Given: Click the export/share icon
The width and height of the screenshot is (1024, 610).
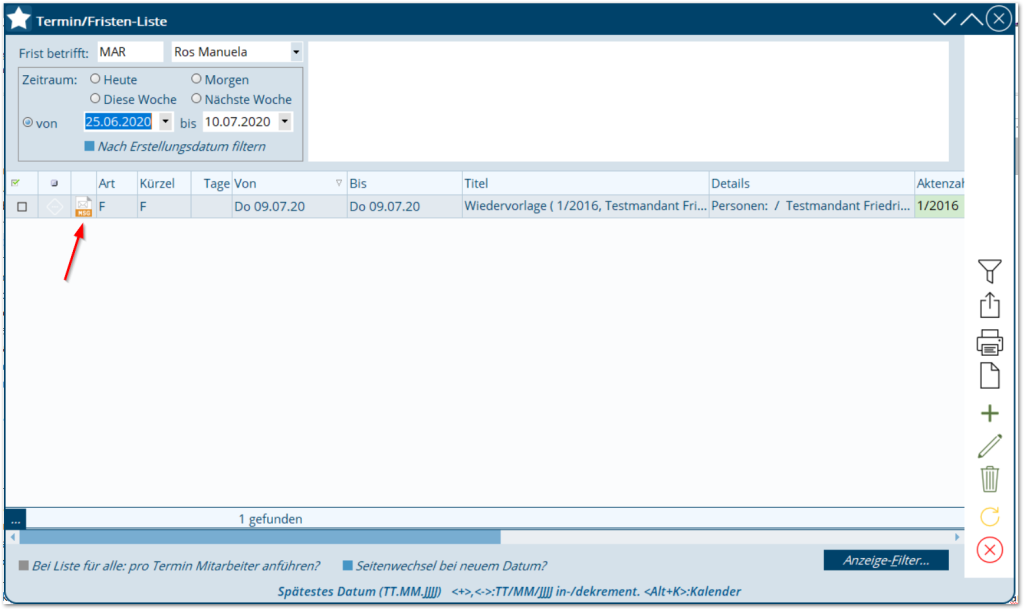Looking at the screenshot, I should pos(989,305).
